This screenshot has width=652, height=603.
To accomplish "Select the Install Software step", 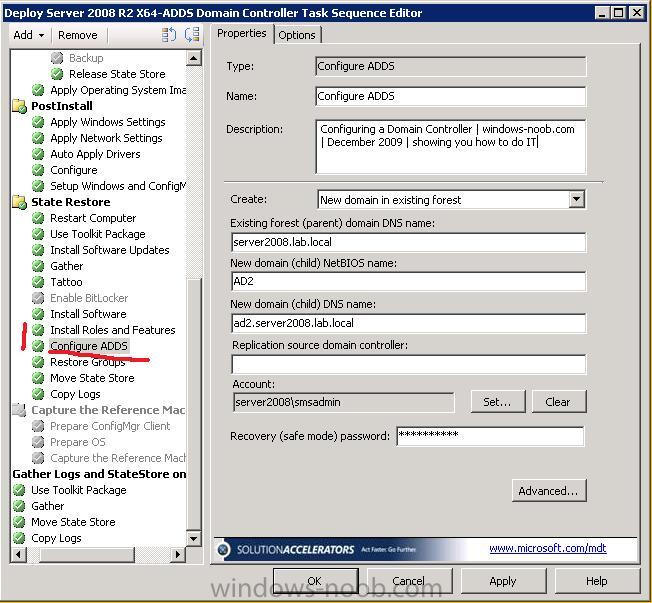I will [88, 314].
